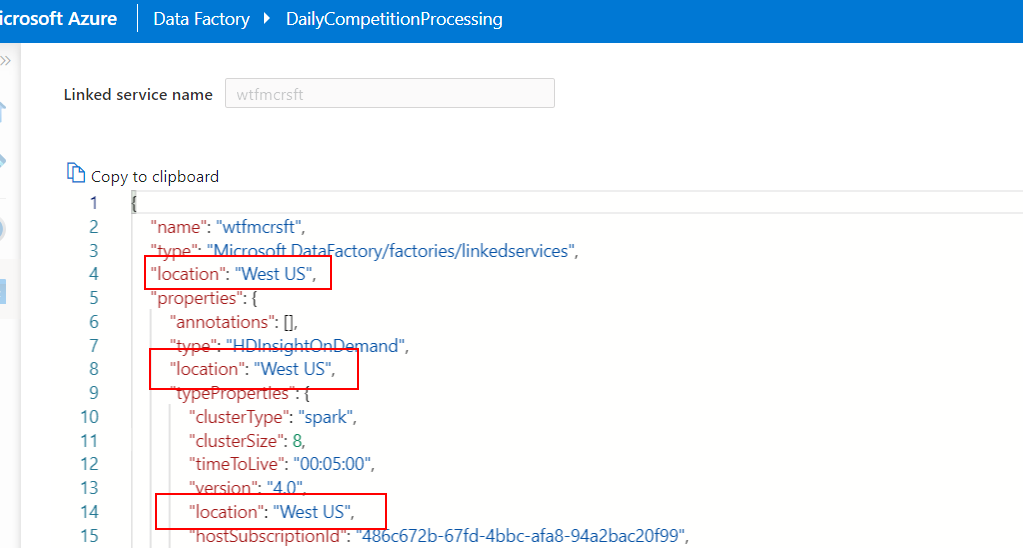
Task: Click the breadcrumb arrow after Data Factory
Action: click(267, 18)
